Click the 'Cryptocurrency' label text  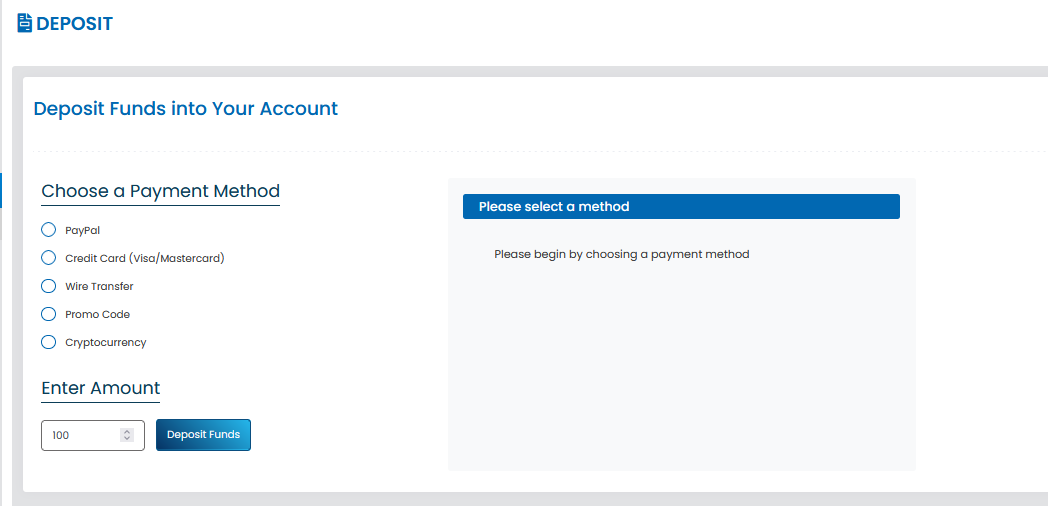click(x=106, y=342)
